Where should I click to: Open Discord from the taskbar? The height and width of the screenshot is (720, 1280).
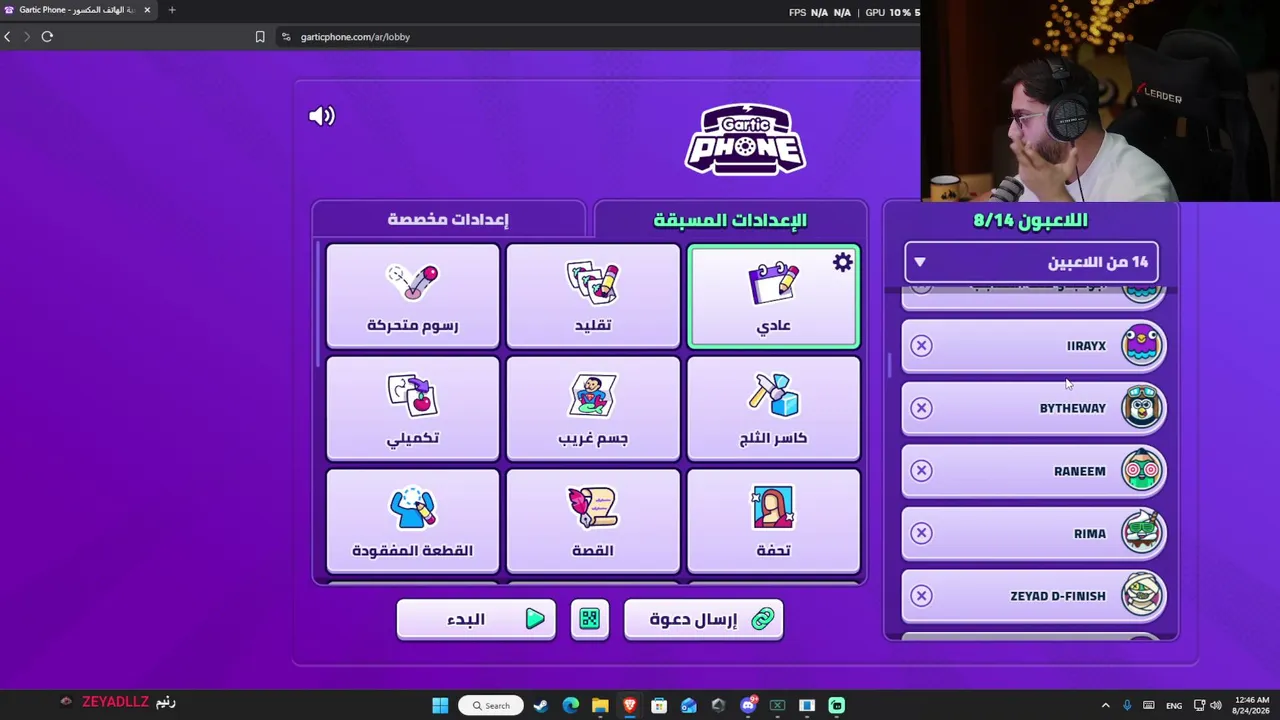click(748, 705)
